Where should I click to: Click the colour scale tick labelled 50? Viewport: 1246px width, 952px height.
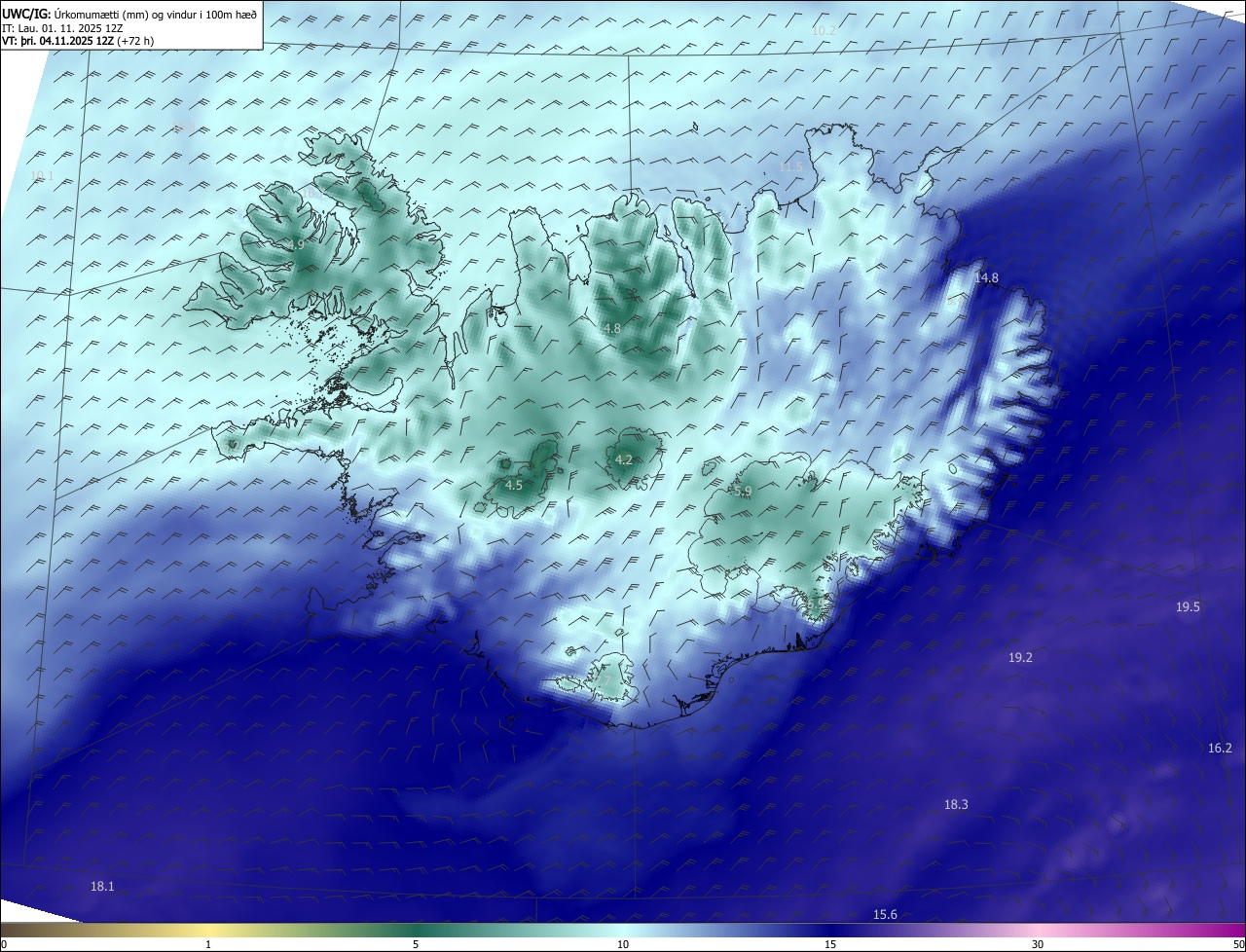1238,945
